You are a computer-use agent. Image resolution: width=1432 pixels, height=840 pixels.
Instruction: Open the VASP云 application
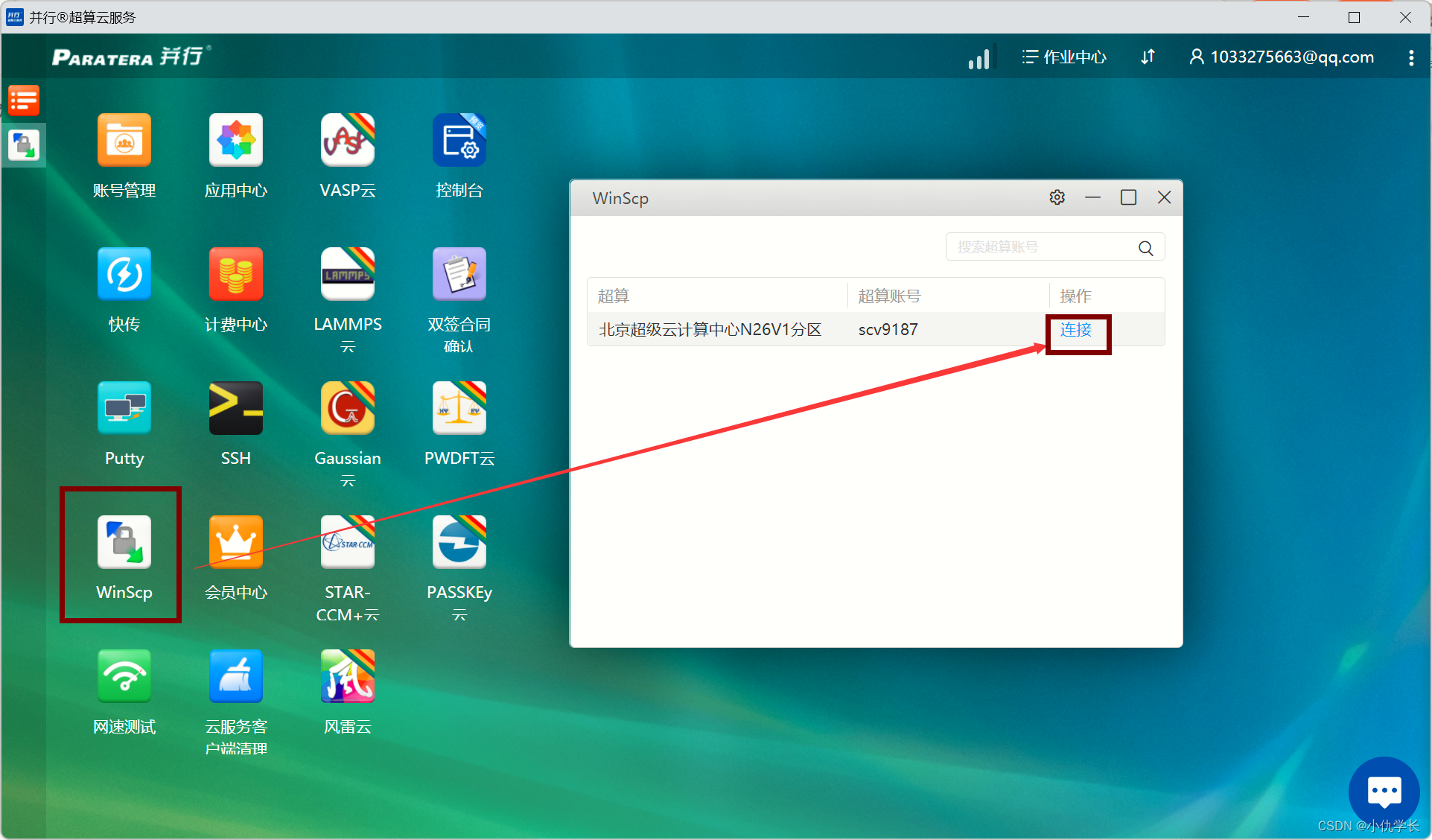coord(347,141)
